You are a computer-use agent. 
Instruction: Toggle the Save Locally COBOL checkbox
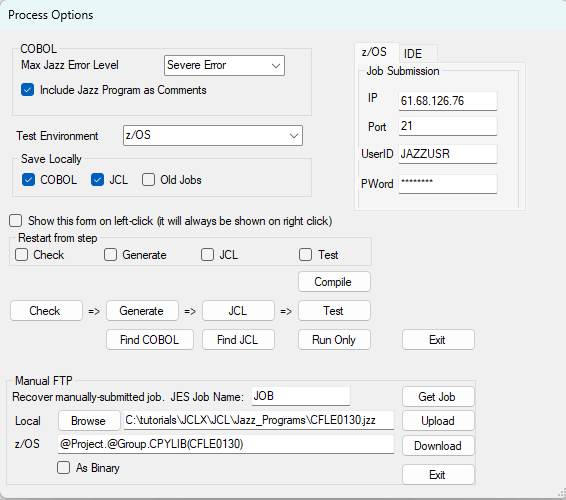pos(28,179)
